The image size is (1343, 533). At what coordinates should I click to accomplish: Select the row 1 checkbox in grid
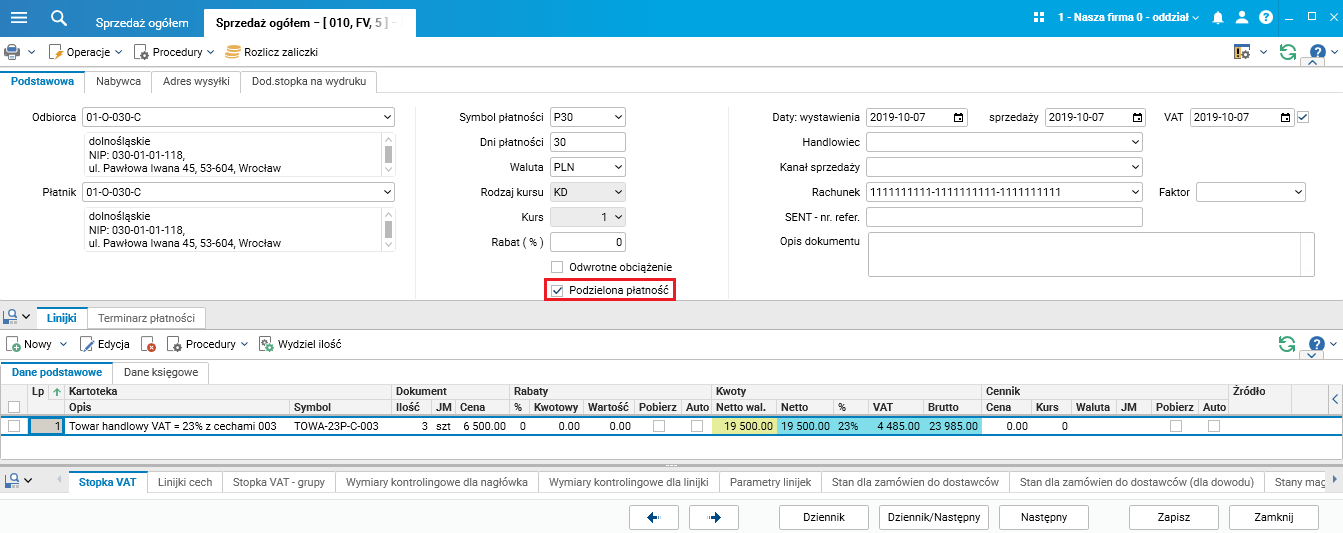click(x=14, y=426)
